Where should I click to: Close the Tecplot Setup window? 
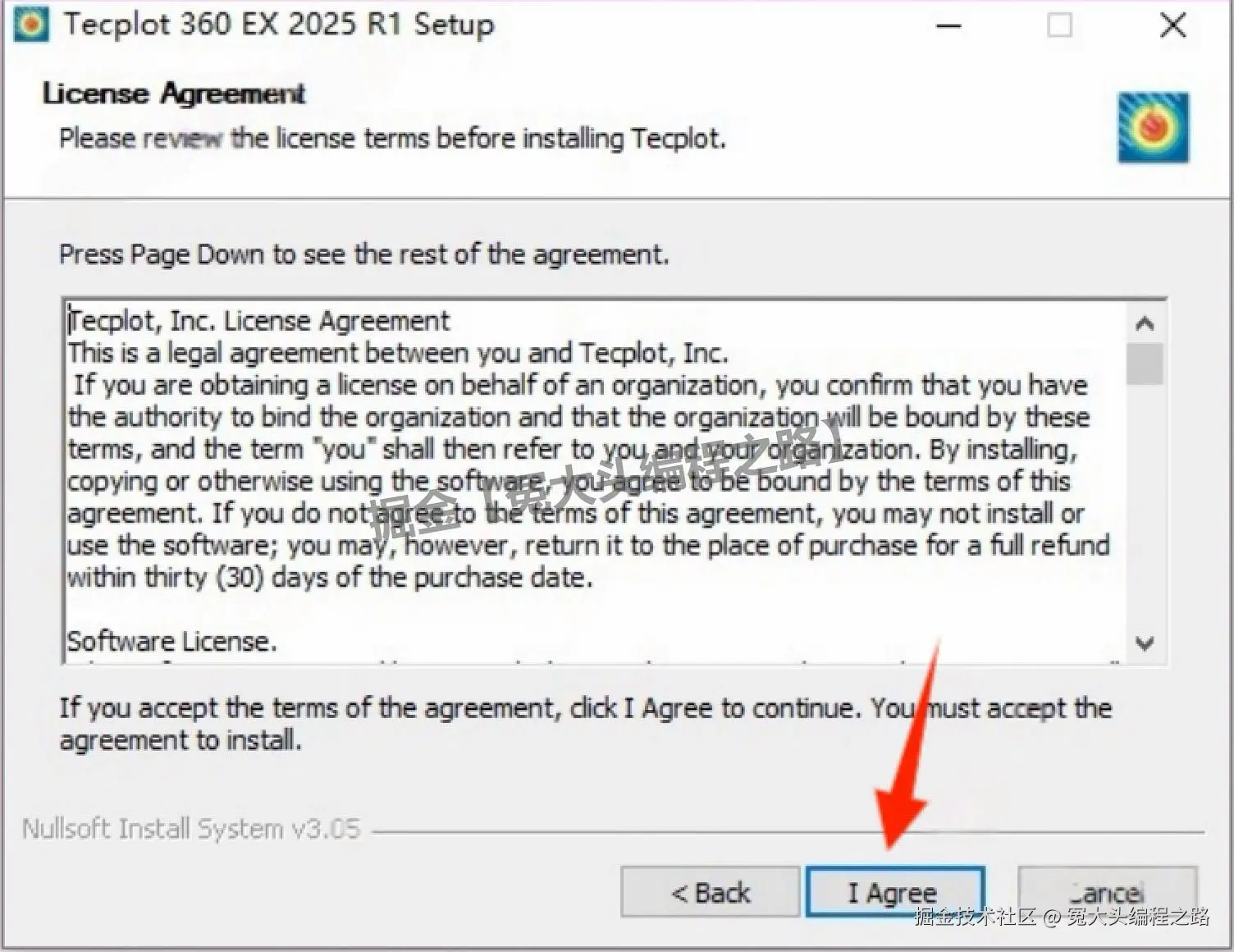point(1173,26)
